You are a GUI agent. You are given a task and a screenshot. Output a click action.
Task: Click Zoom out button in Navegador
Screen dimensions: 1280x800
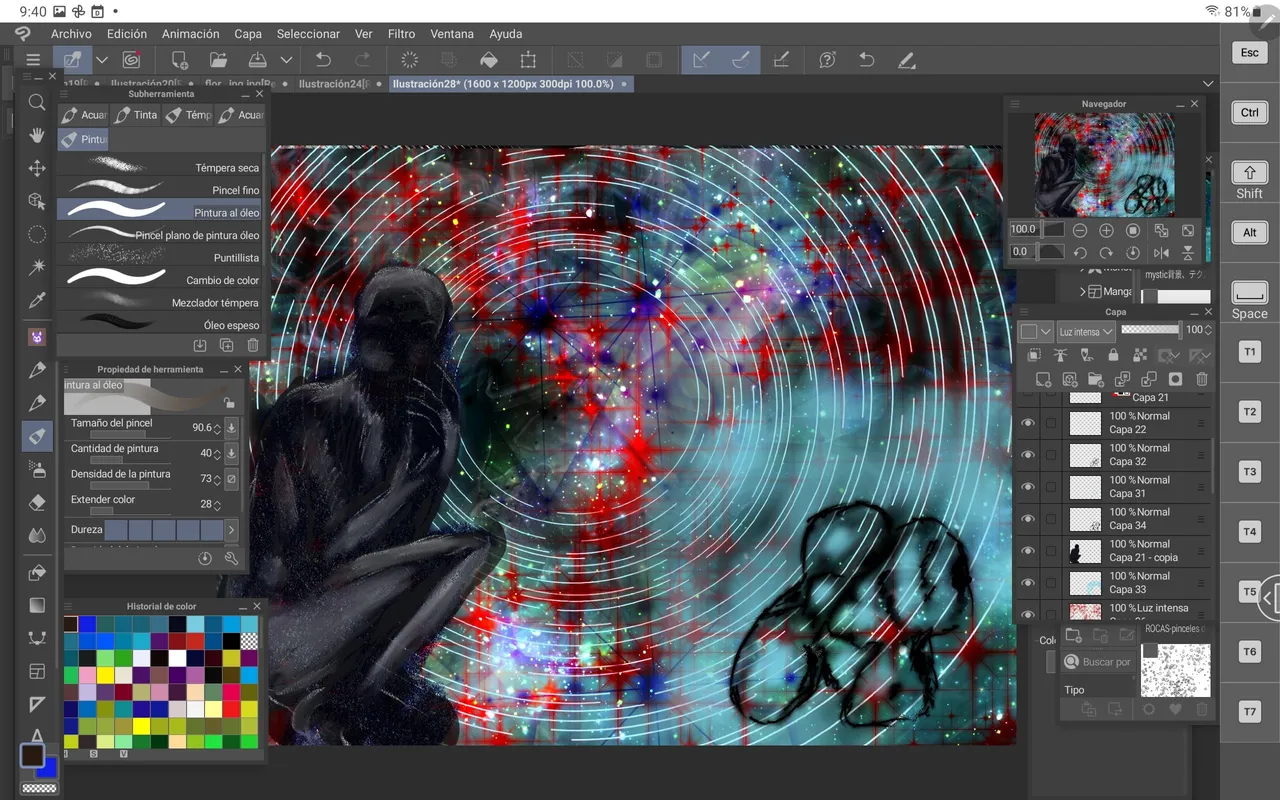coord(1080,230)
